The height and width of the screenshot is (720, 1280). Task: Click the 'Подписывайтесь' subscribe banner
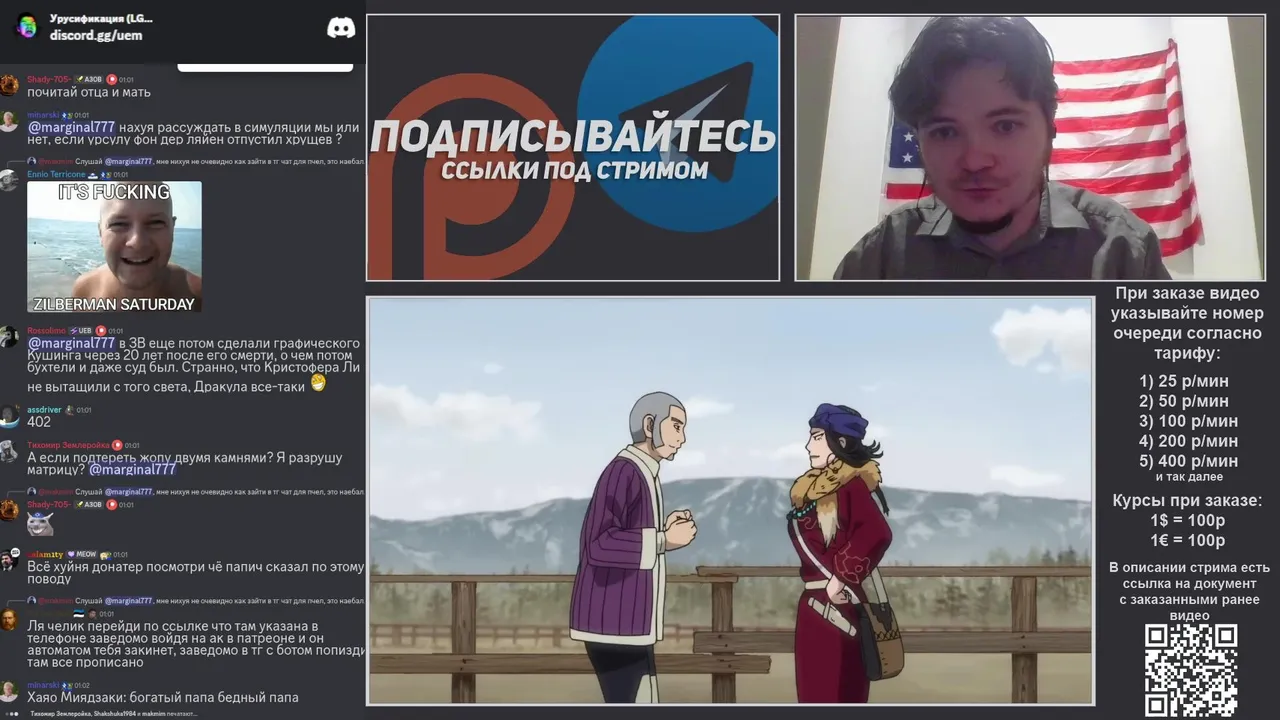(x=573, y=148)
